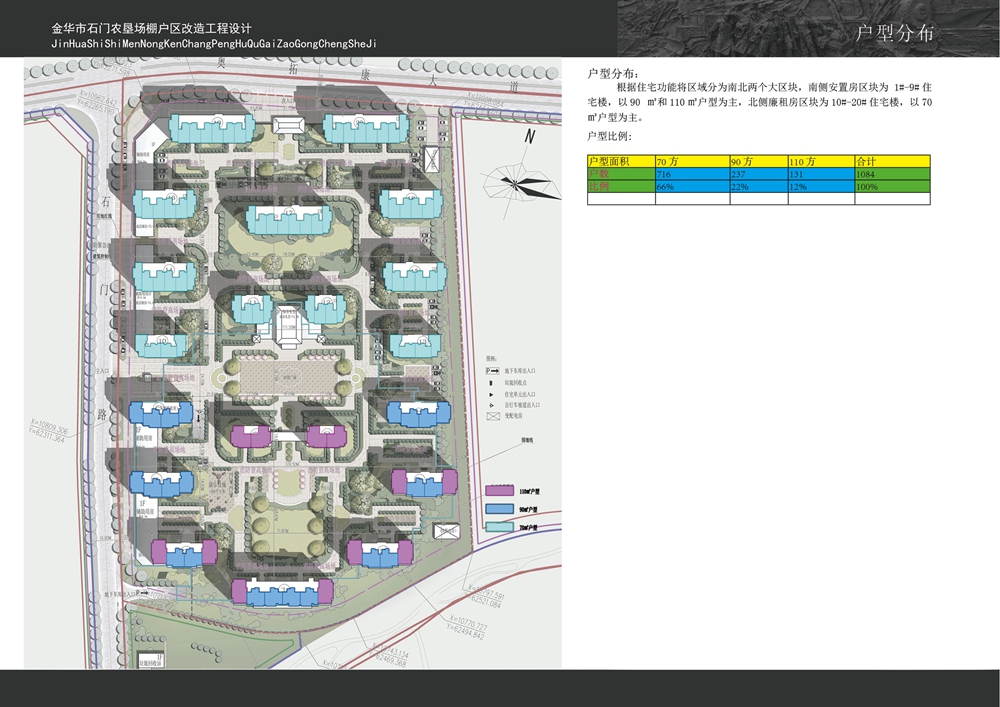
Task: Click the '户型比例:' heading text
Action: coord(610,136)
